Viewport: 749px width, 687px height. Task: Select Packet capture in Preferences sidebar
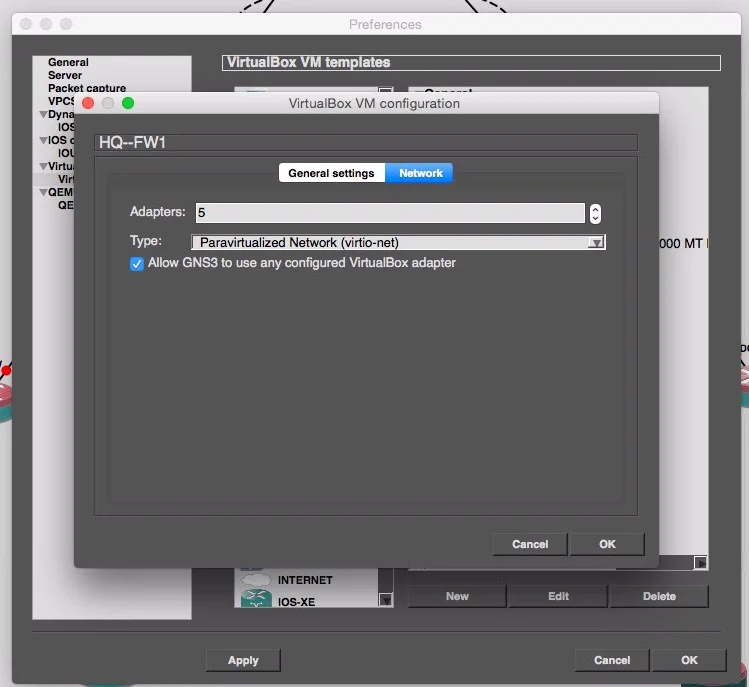[87, 88]
